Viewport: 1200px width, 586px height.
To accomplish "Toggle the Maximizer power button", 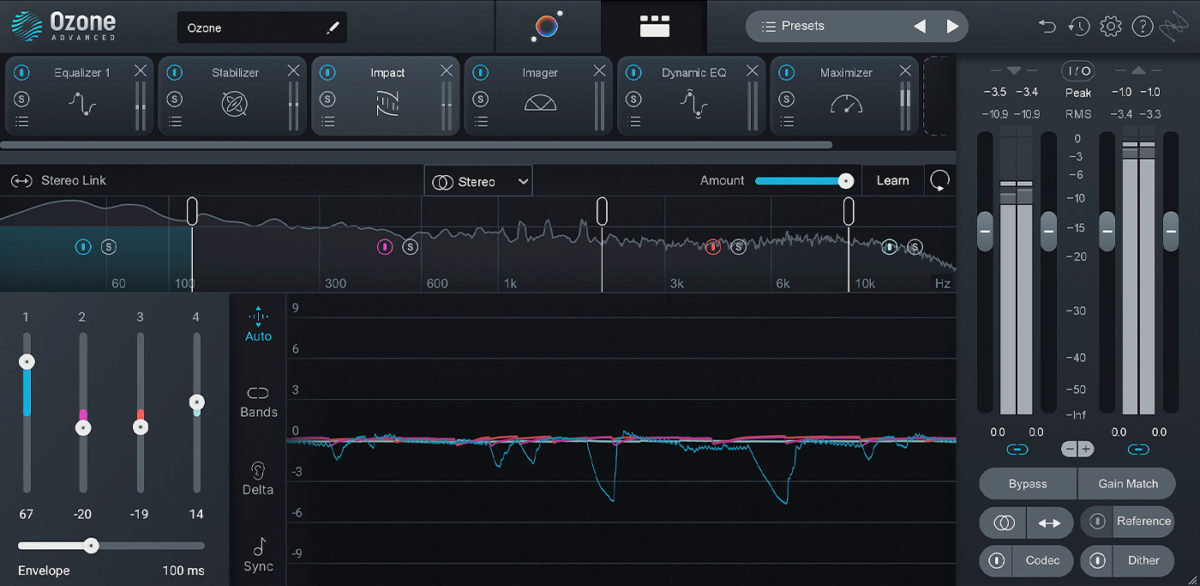I will (786, 73).
